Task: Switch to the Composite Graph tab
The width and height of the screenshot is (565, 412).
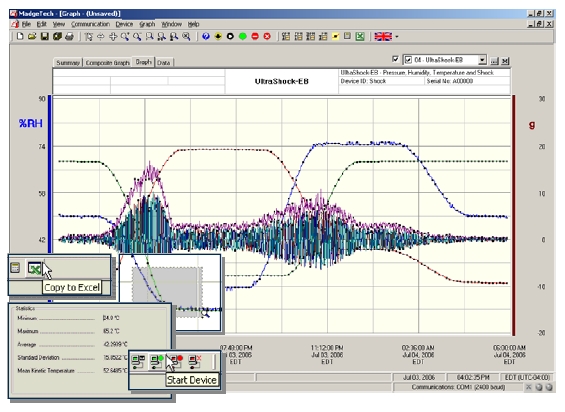Action: coord(107,63)
